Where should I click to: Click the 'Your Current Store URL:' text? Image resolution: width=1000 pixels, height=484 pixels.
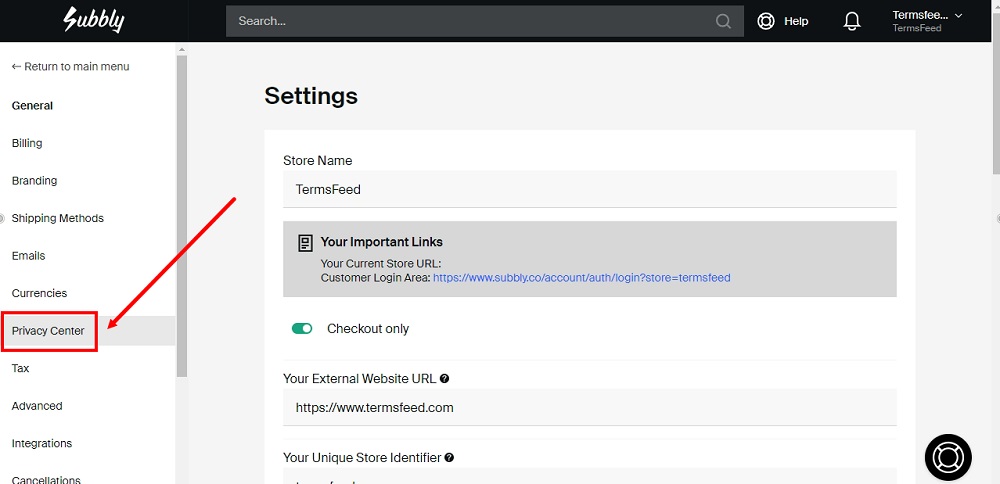point(381,264)
